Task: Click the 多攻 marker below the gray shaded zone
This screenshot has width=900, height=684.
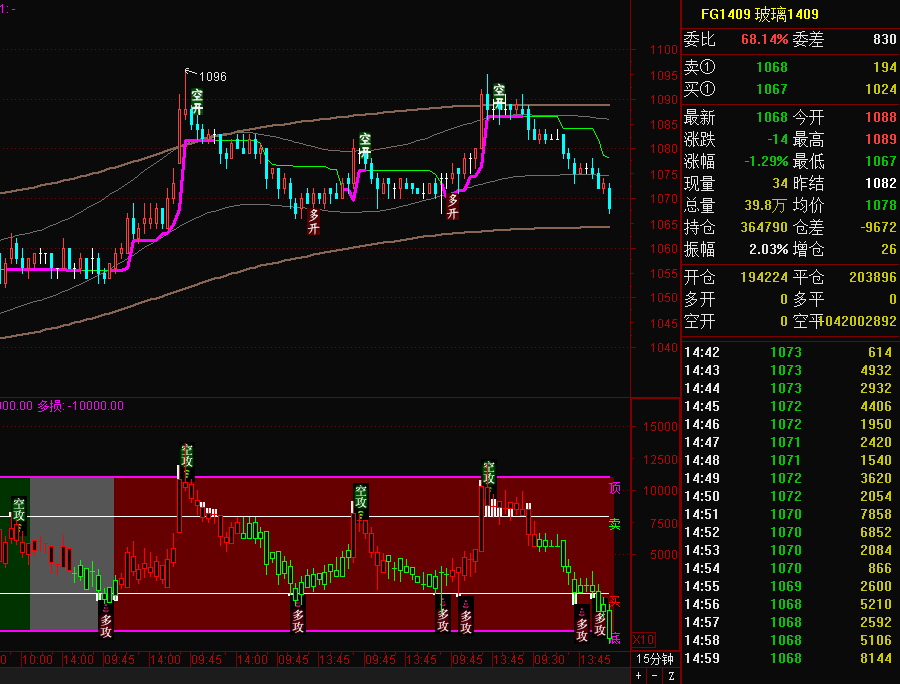Action: pyautogui.click(x=106, y=625)
